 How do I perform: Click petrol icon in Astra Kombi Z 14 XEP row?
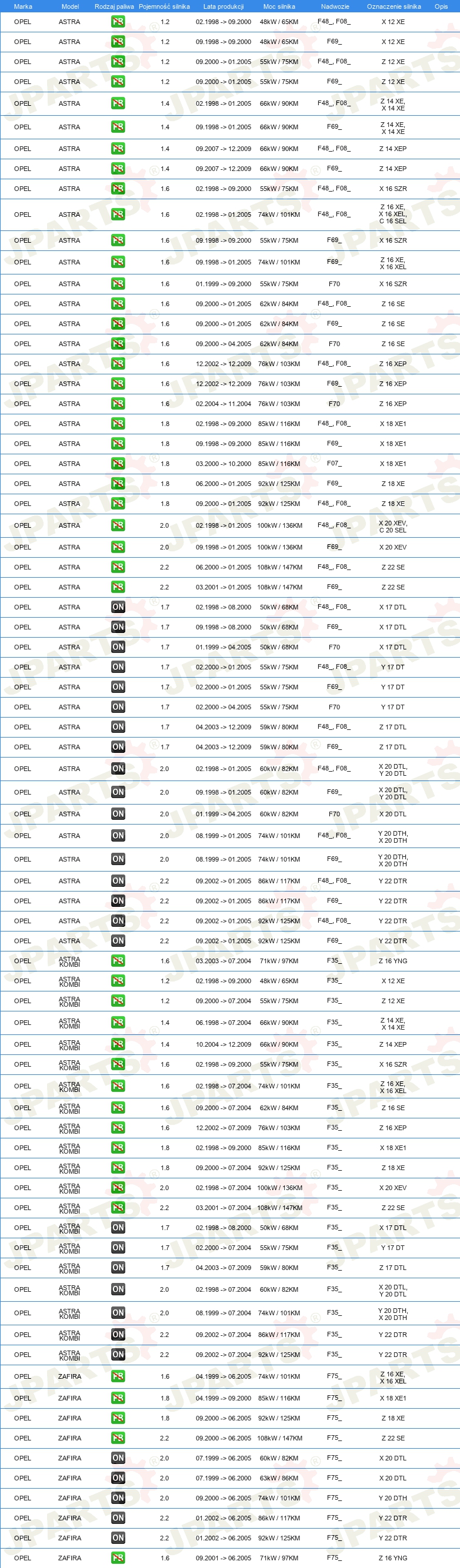118,1044
